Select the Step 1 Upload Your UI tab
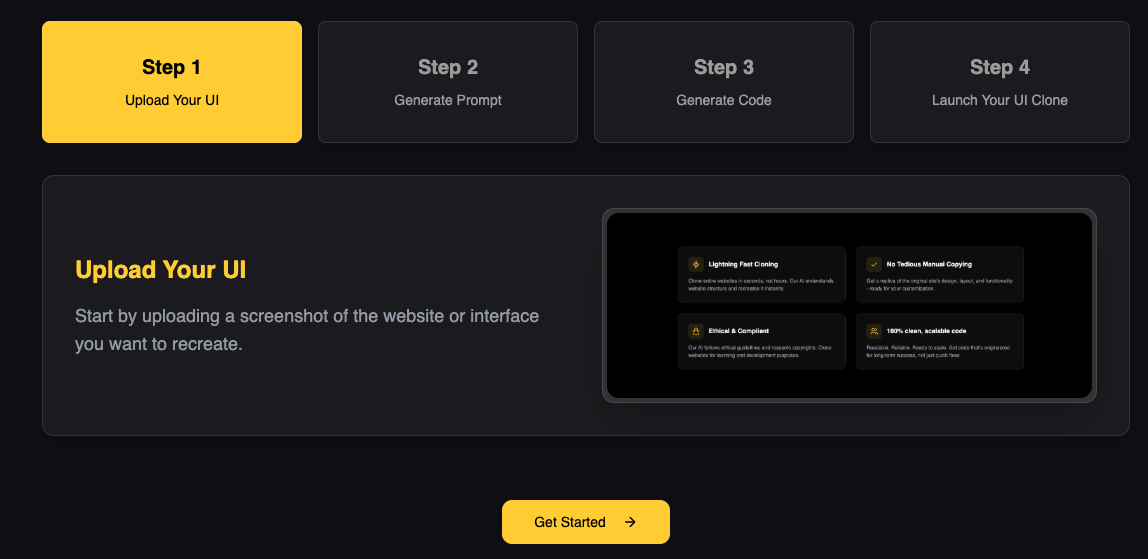 (172, 82)
